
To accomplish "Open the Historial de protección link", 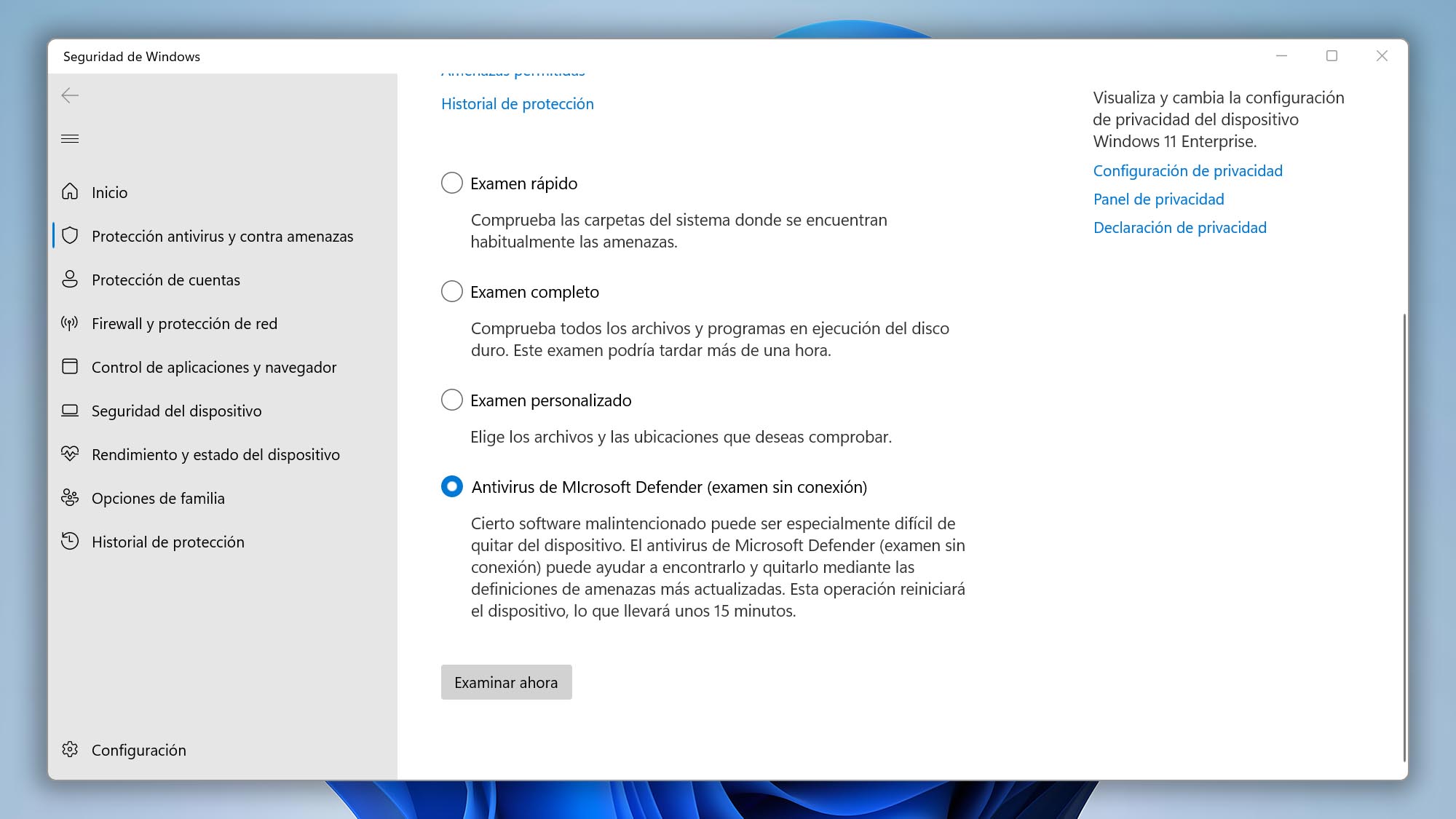I will pyautogui.click(x=518, y=104).
